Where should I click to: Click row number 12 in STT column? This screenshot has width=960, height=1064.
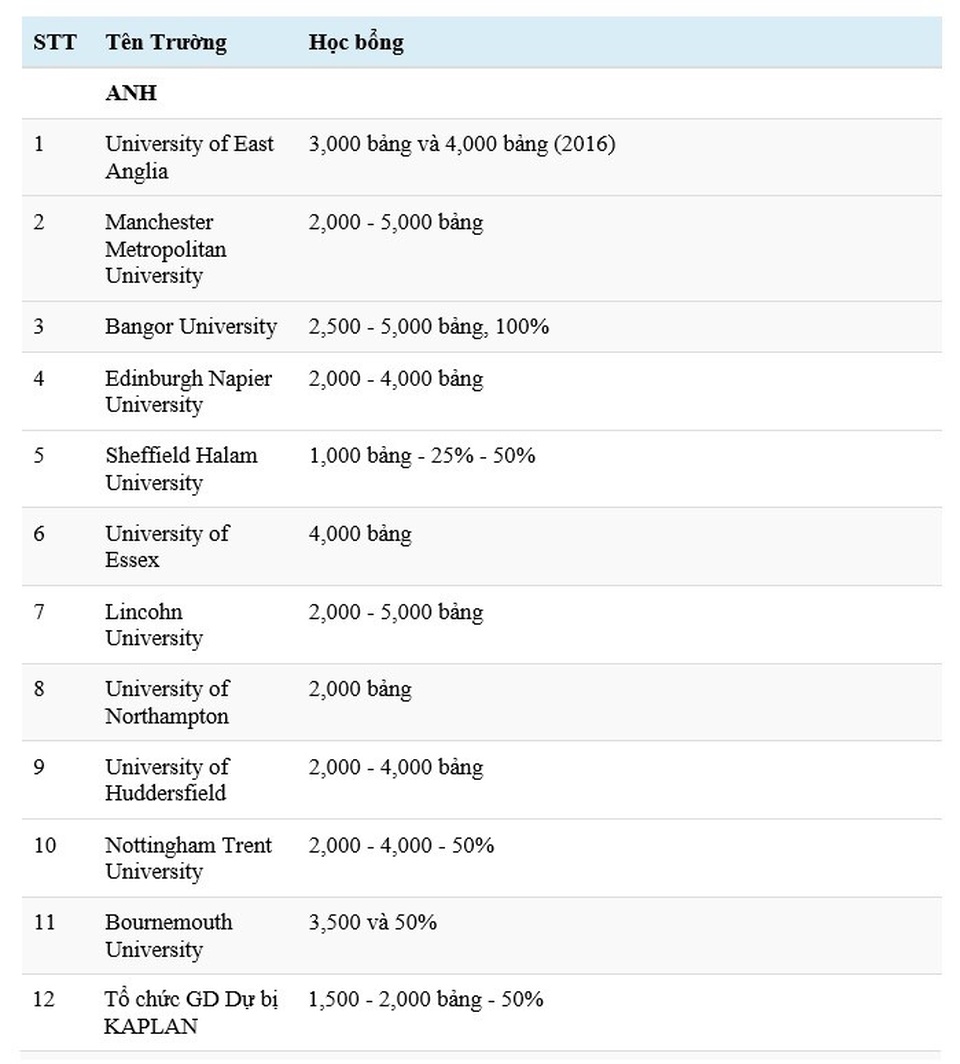click(44, 1000)
